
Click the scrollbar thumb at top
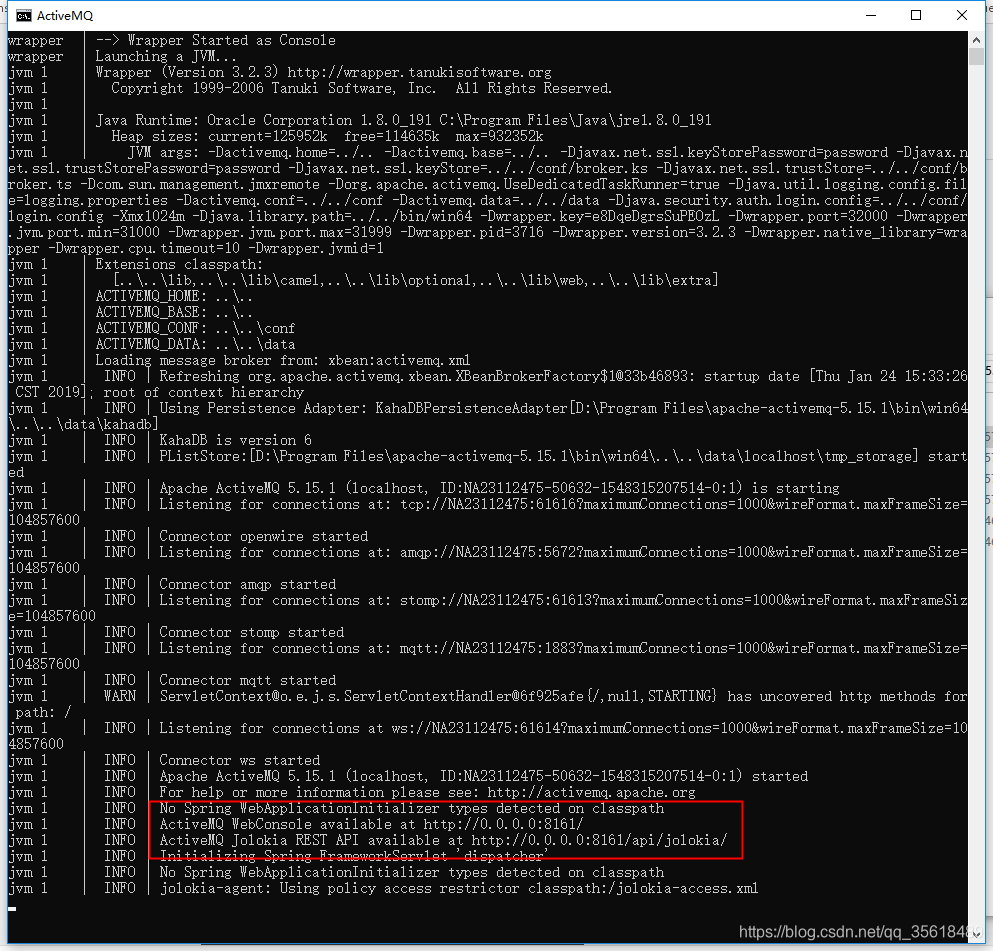click(976, 56)
